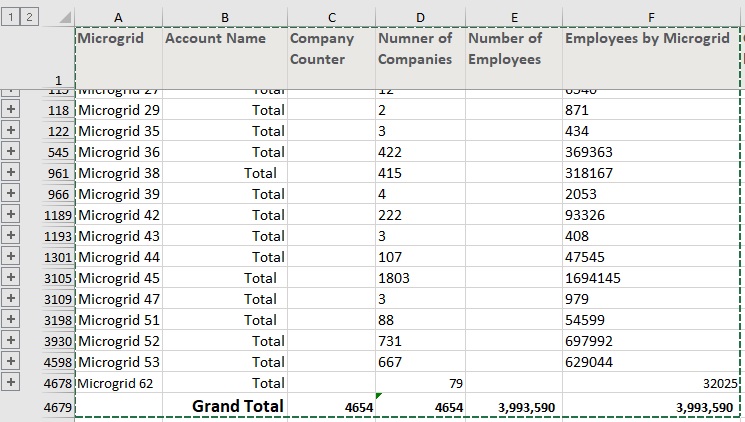This screenshot has width=745, height=422.
Task: Select cell with value 54599
Action: pos(651,320)
